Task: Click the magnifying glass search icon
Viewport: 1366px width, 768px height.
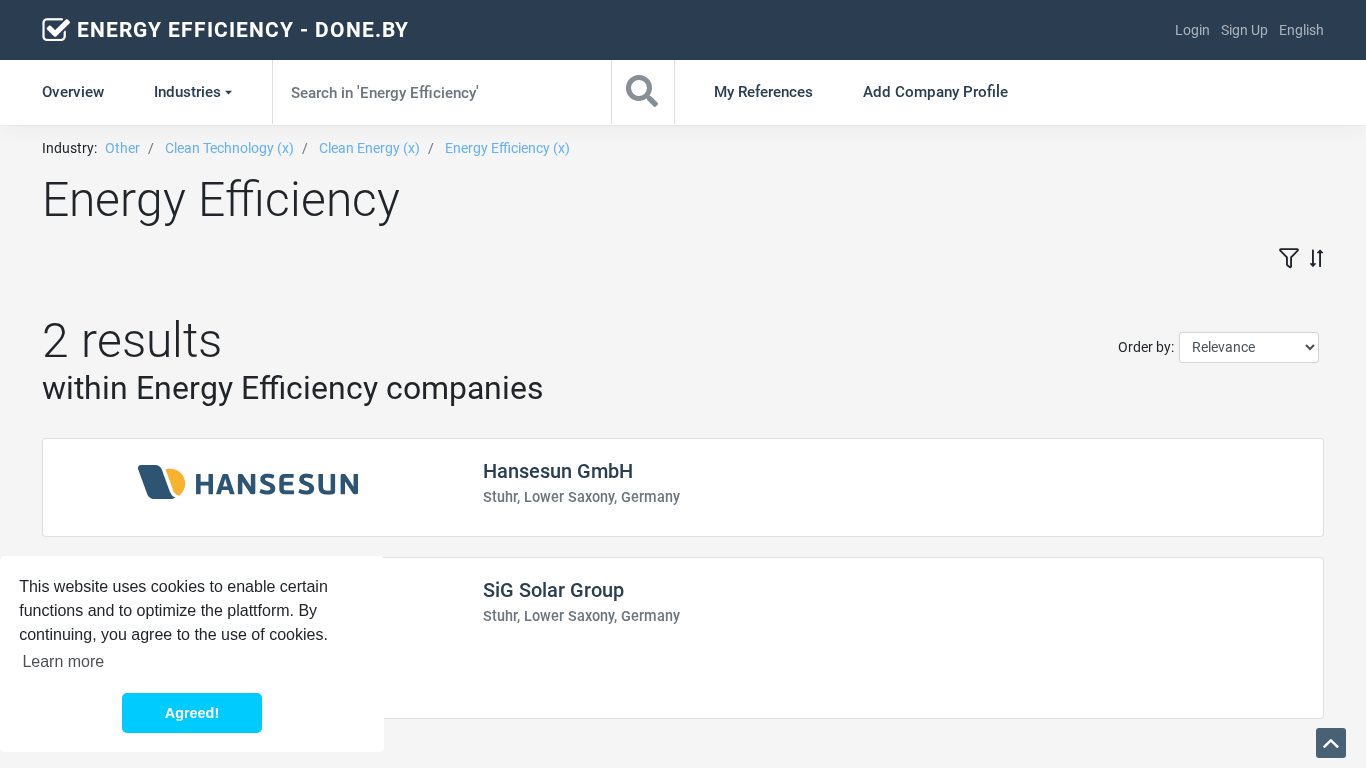Action: click(642, 92)
